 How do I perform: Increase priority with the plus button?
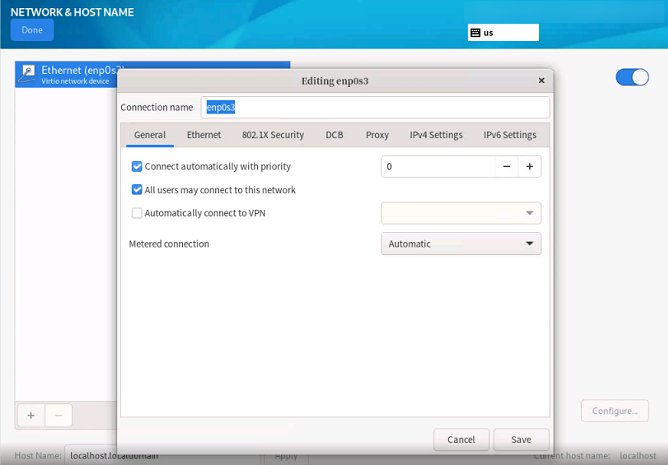(530, 166)
